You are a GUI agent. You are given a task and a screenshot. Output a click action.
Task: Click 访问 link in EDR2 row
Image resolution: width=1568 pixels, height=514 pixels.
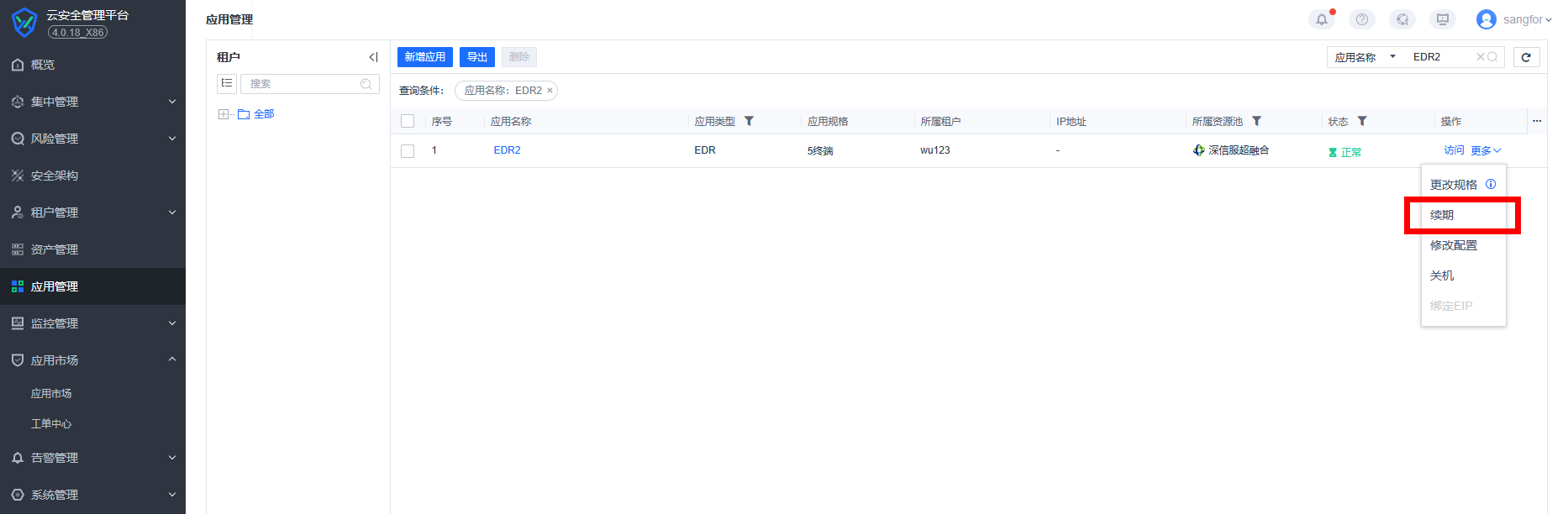coord(1454,150)
